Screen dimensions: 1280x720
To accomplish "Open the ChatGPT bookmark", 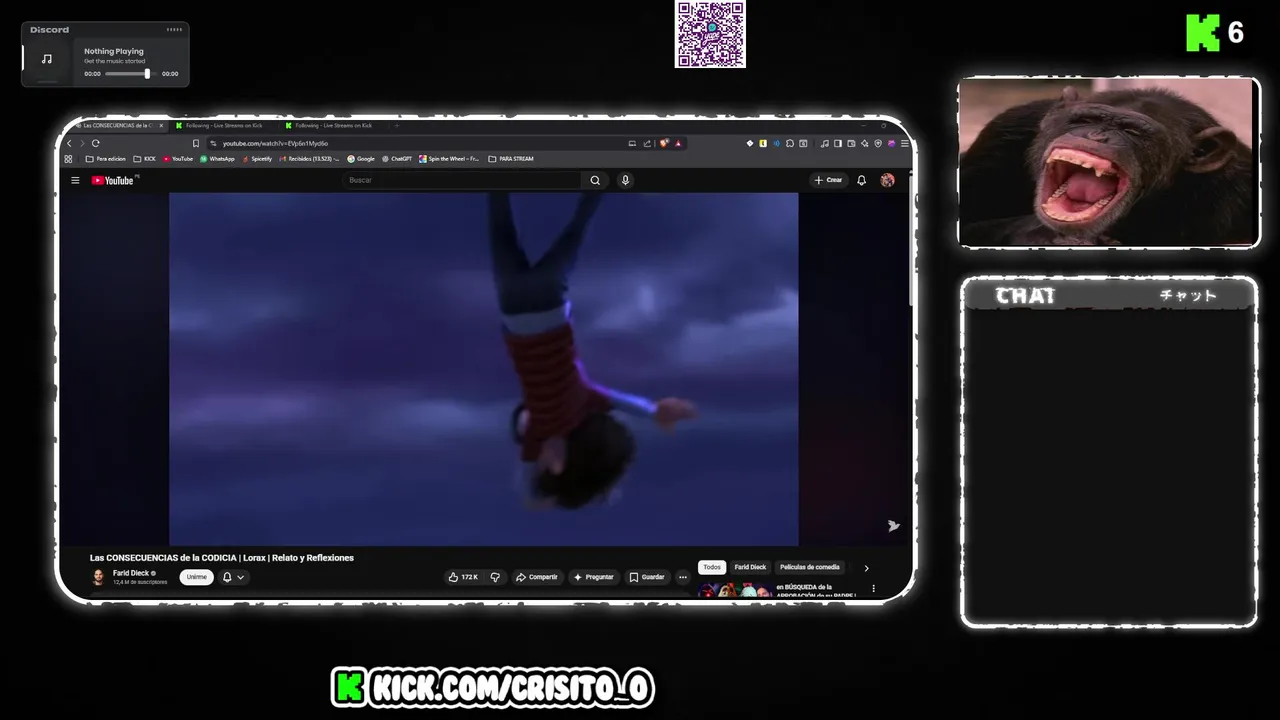I will (x=397, y=159).
